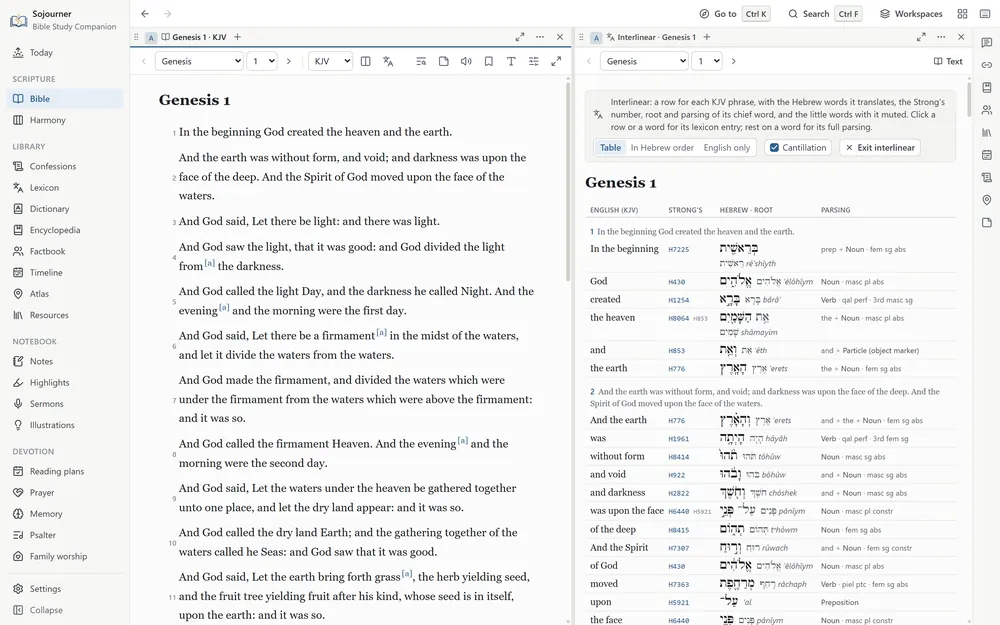Open Today in the sidebar
Image resolution: width=1000 pixels, height=625 pixels.
[64, 53]
